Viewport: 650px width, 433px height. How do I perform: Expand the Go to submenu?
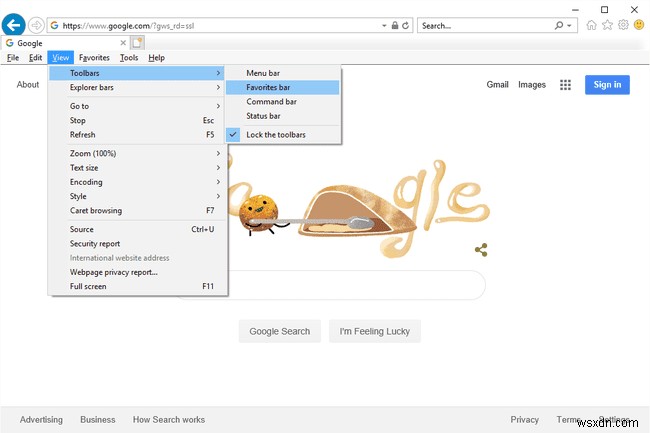click(138, 106)
